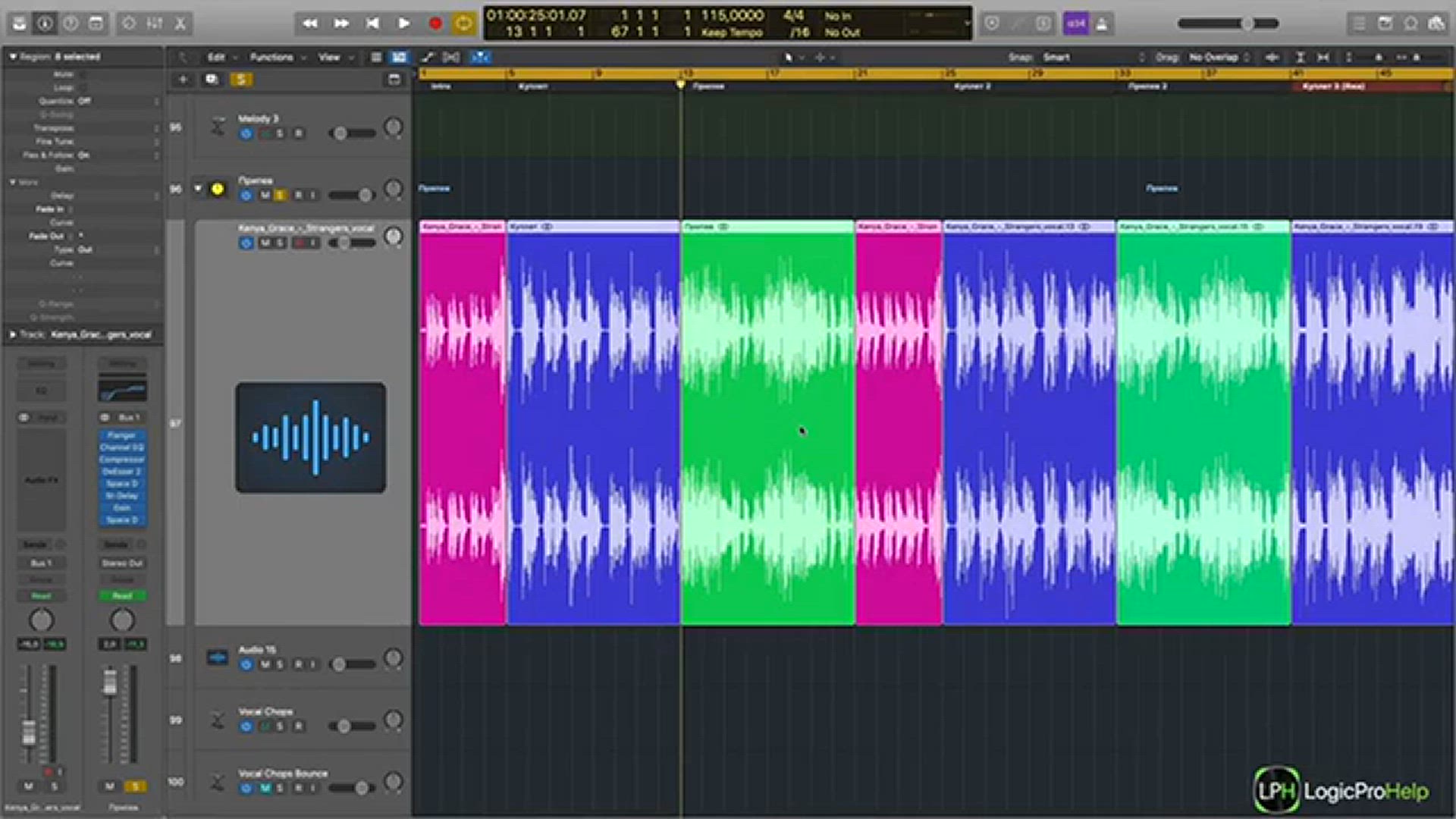
Task: Toggle the highlighted blue grid view button
Action: pos(399,57)
